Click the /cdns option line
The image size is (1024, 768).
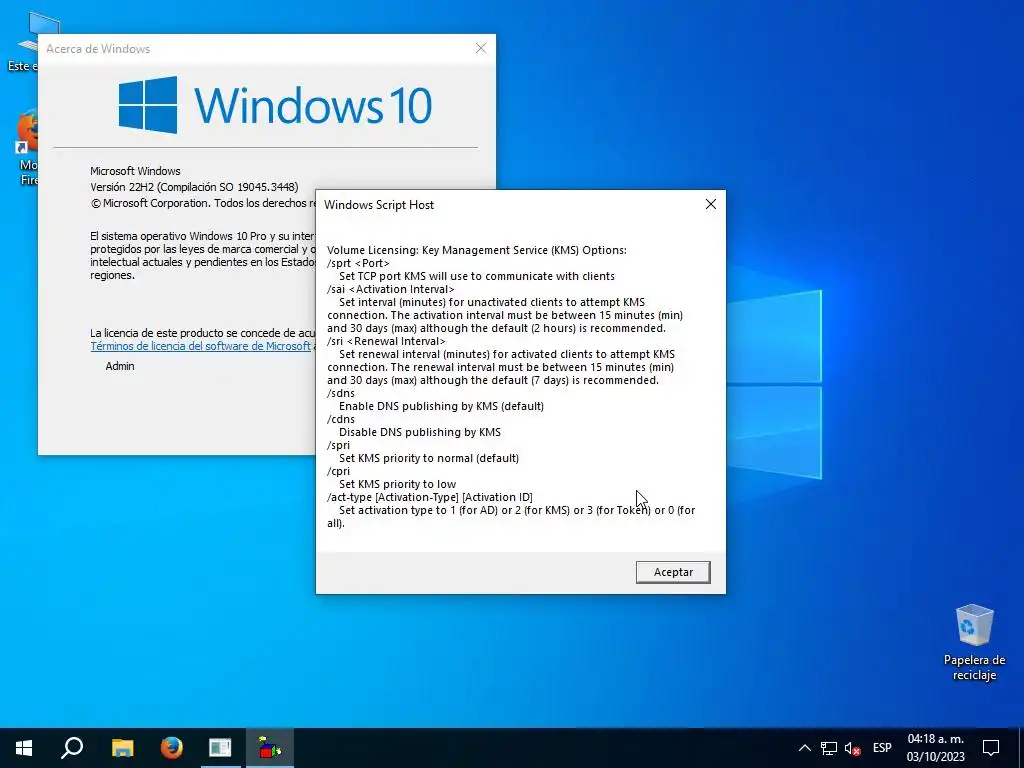[341, 419]
